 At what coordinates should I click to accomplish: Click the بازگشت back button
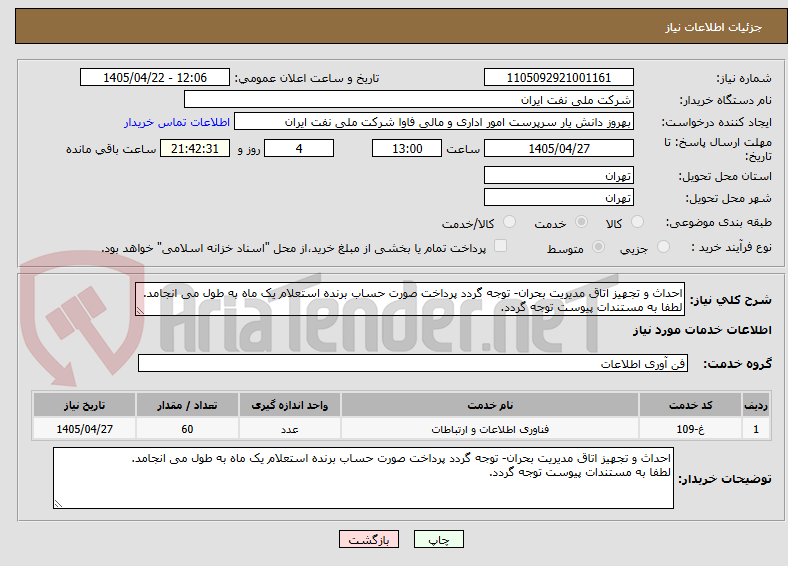[x=369, y=539]
